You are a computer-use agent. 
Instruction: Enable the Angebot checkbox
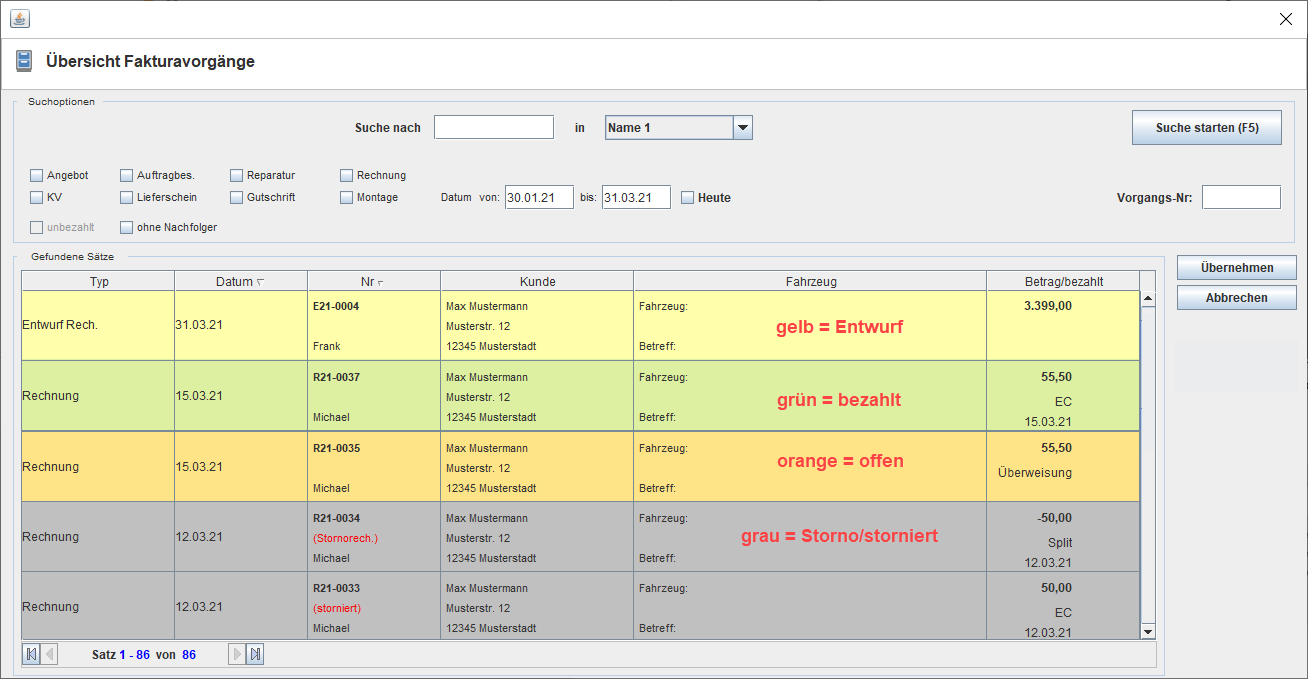coord(37,175)
